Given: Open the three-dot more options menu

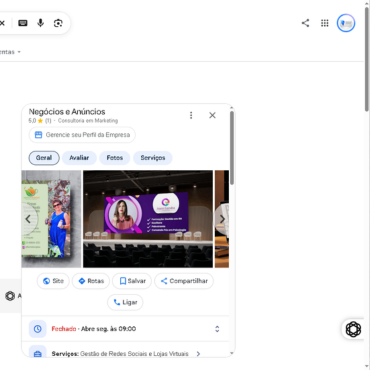Looking at the screenshot, I should (191, 115).
